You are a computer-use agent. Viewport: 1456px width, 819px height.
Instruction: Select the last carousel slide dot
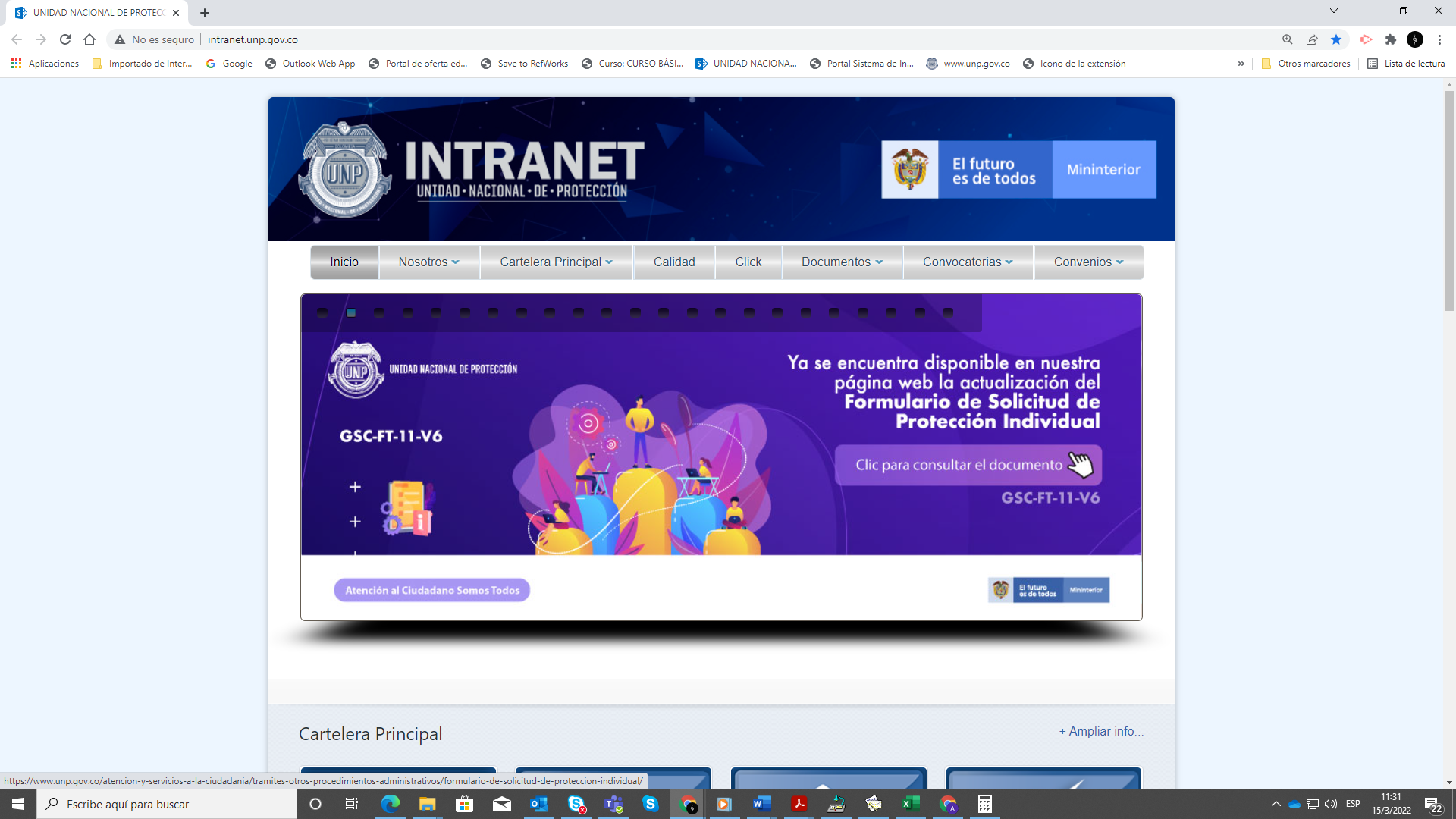tap(948, 312)
